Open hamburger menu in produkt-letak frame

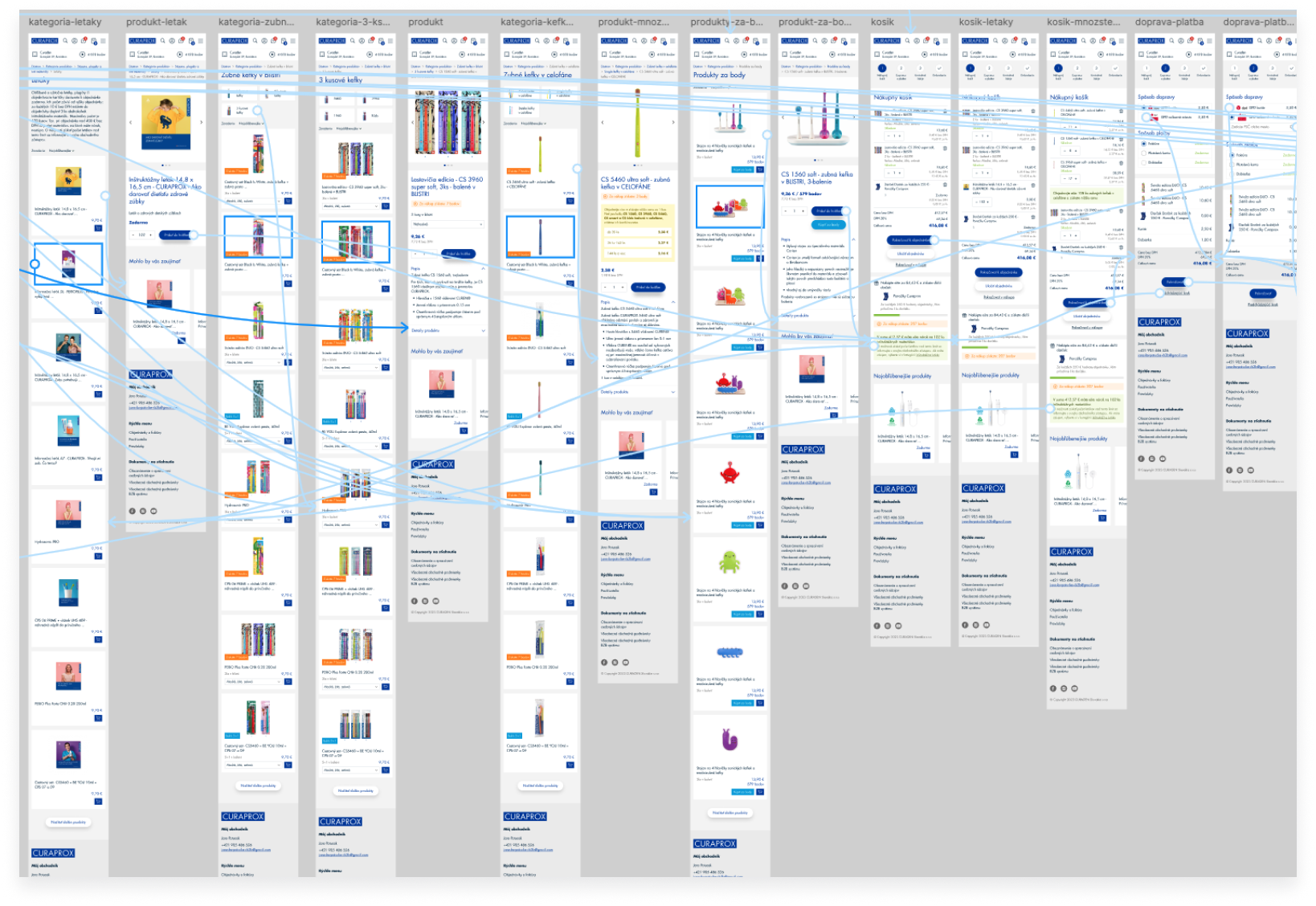201,40
